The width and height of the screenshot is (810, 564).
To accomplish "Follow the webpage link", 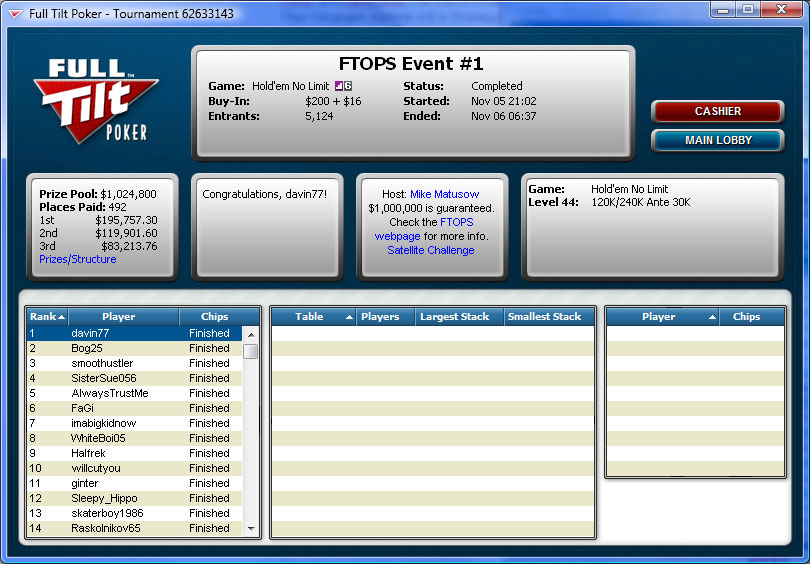I will (x=397, y=236).
